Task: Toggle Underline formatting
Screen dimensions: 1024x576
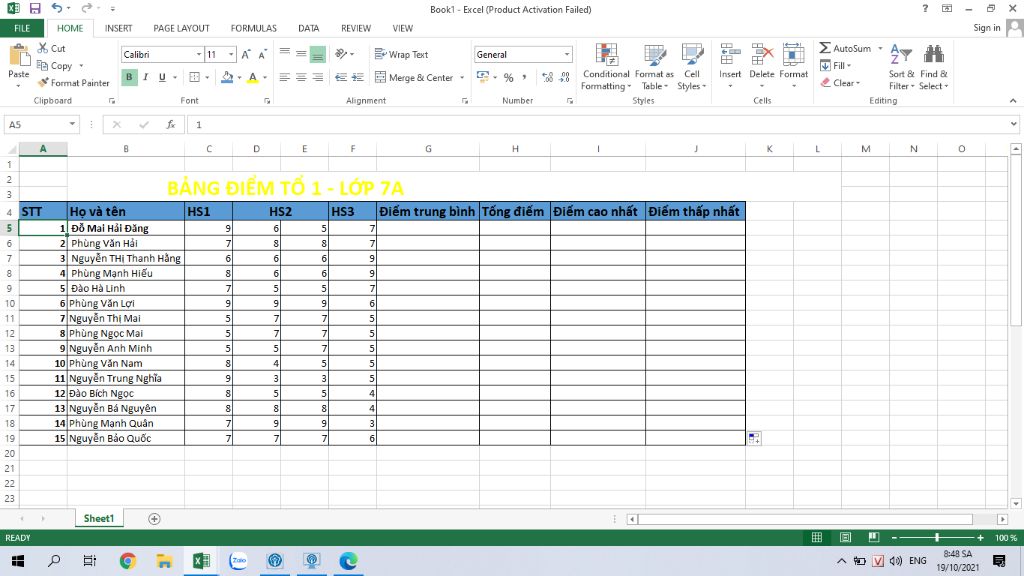Action: pos(162,77)
